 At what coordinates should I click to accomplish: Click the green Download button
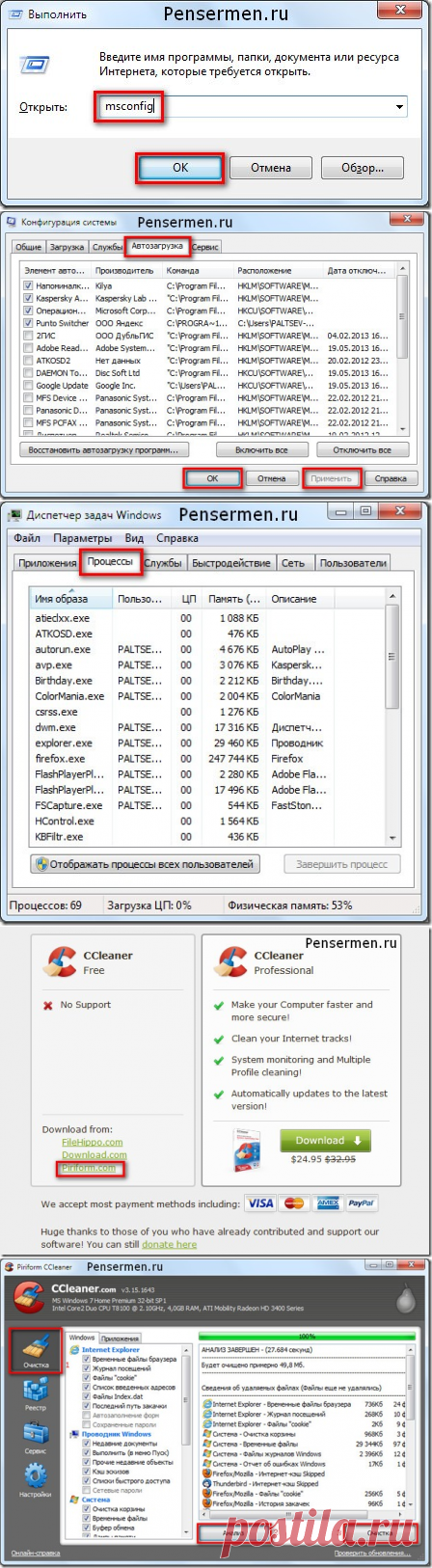click(x=325, y=1140)
